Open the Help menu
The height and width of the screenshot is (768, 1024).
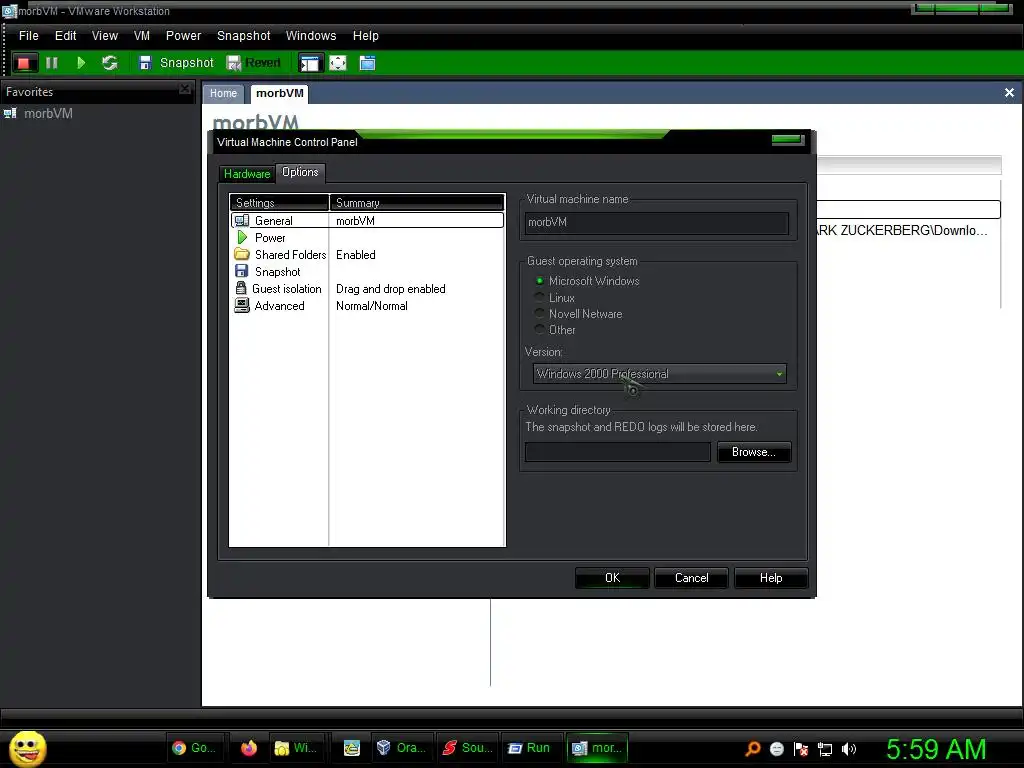(x=366, y=36)
